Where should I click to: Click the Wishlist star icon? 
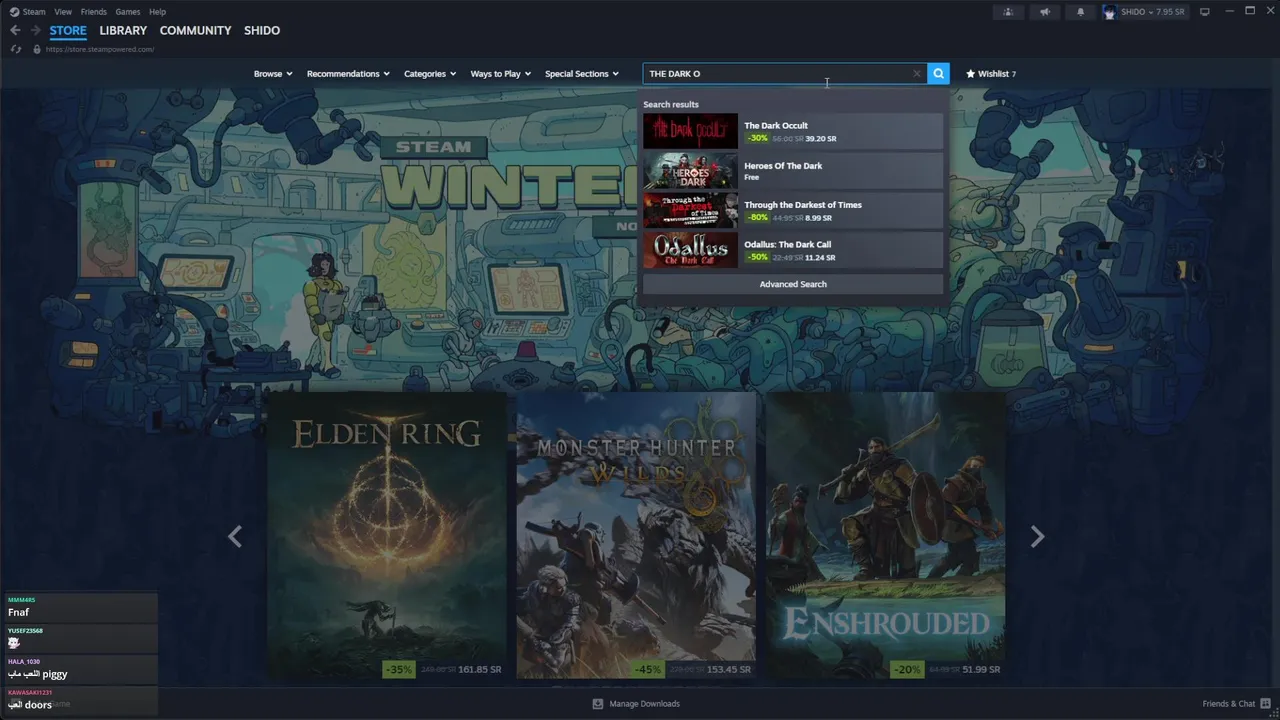970,74
